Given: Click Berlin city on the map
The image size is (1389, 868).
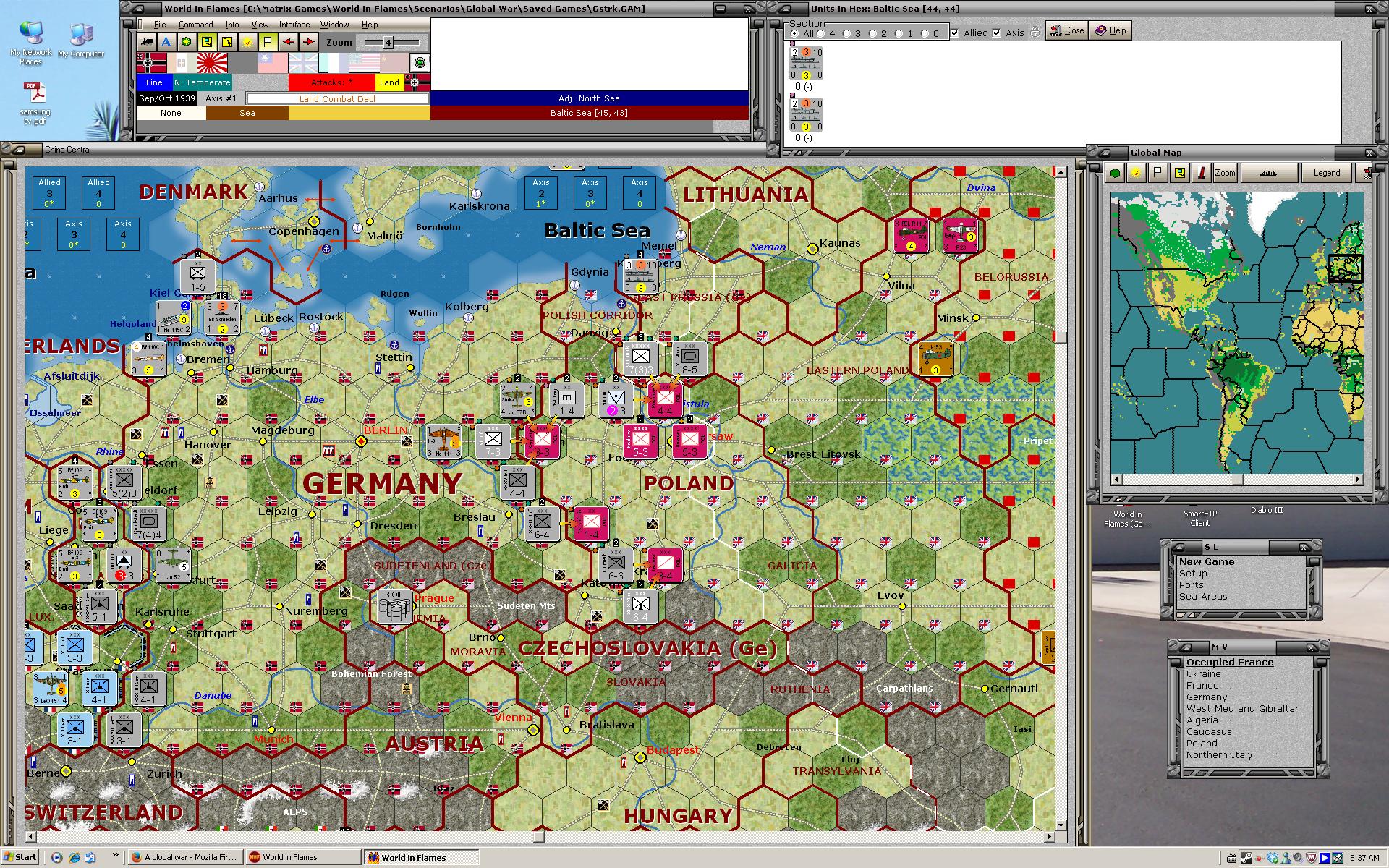Looking at the screenshot, I should [361, 441].
